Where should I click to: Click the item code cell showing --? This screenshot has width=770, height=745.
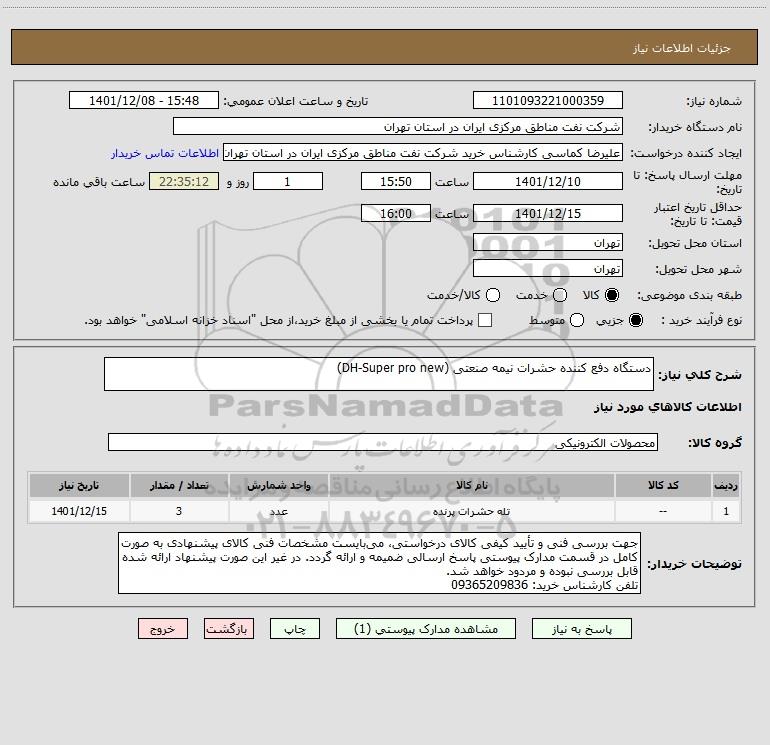click(663, 511)
